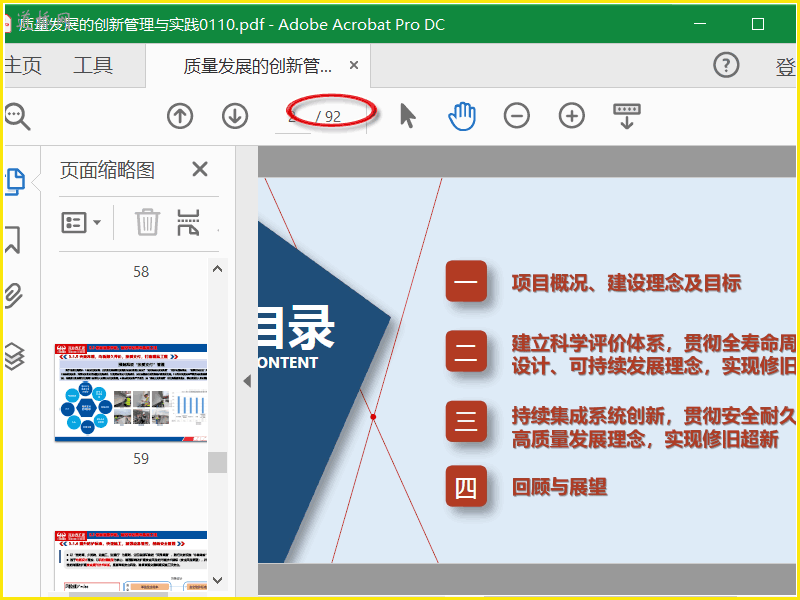Go to the next page arrow
The width and height of the screenshot is (800, 600).
235,116
